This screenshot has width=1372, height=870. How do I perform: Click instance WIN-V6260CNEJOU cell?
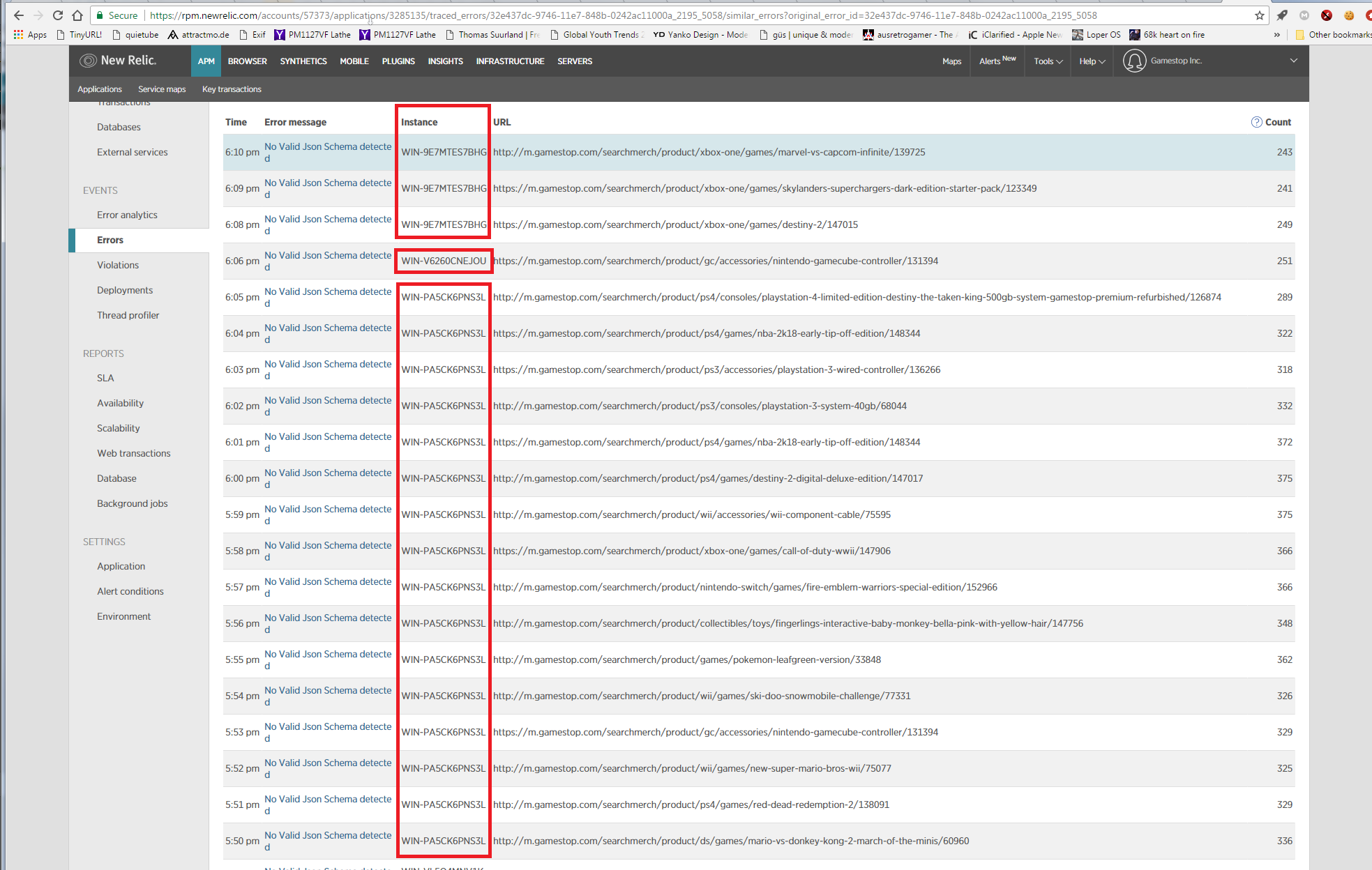point(444,261)
